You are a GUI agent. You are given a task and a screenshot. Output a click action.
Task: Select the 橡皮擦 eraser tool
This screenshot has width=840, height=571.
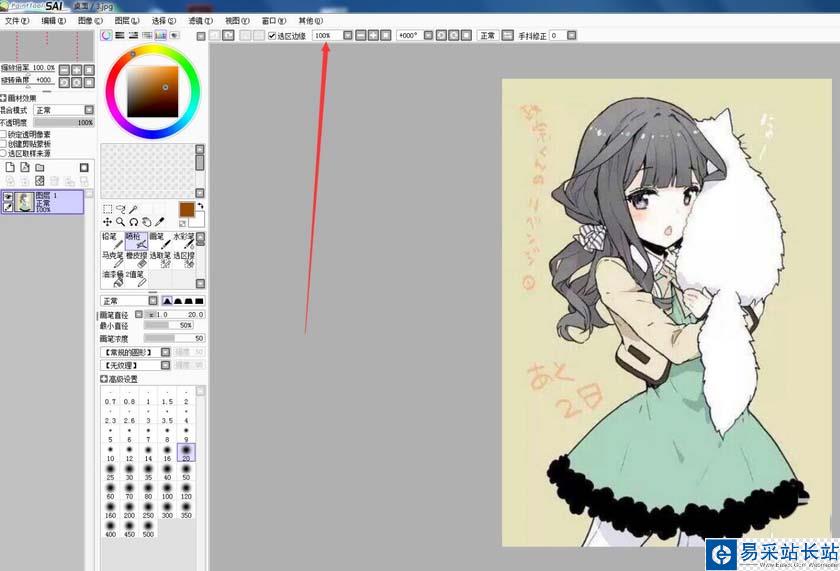[136, 259]
